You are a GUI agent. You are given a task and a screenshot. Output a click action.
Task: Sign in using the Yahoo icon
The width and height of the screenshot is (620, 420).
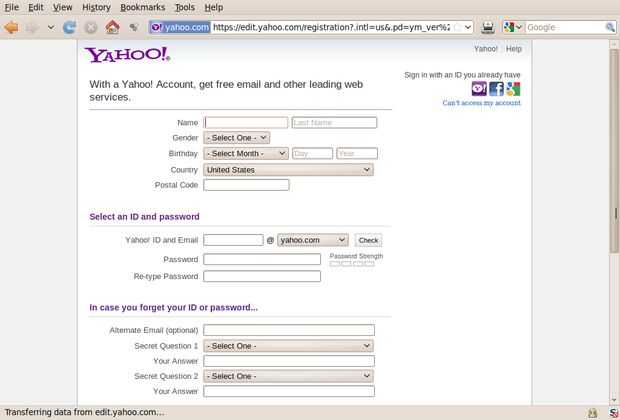(479, 89)
